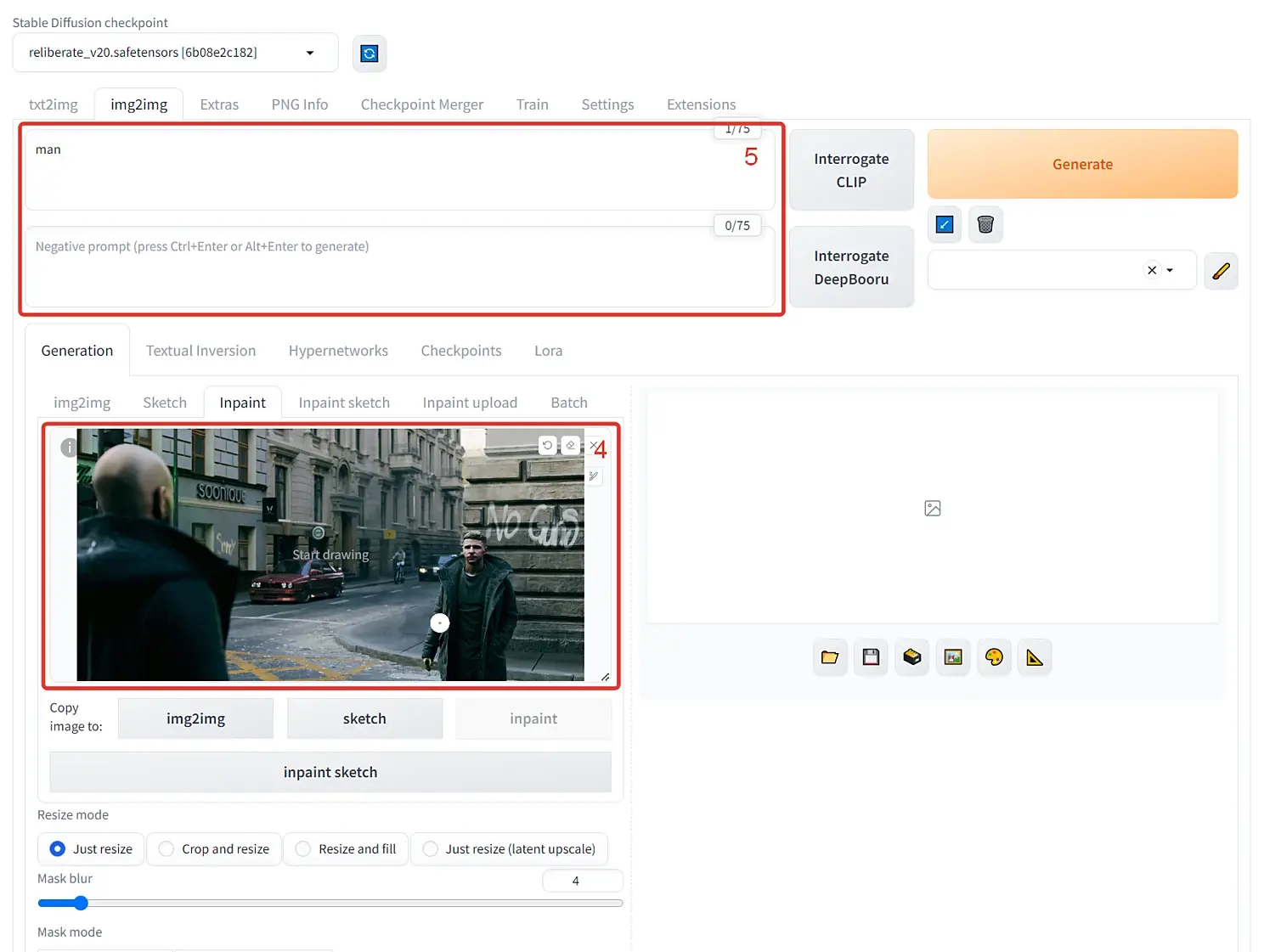Click the blue arrow read-parameters icon
The image size is (1264, 952).
click(x=945, y=224)
